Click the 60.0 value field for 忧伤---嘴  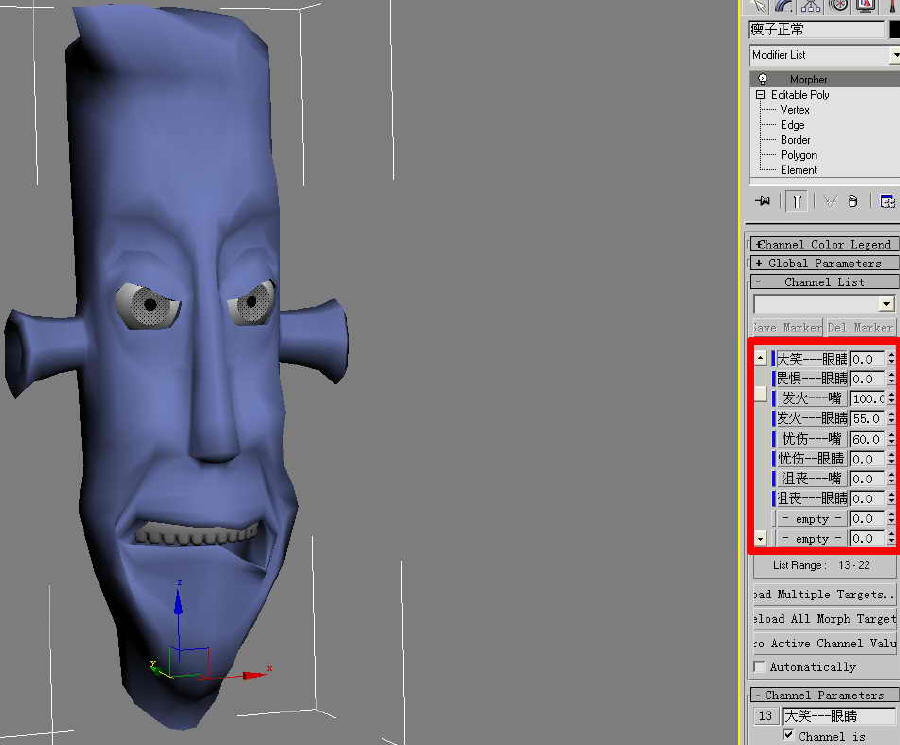pyautogui.click(x=867, y=439)
